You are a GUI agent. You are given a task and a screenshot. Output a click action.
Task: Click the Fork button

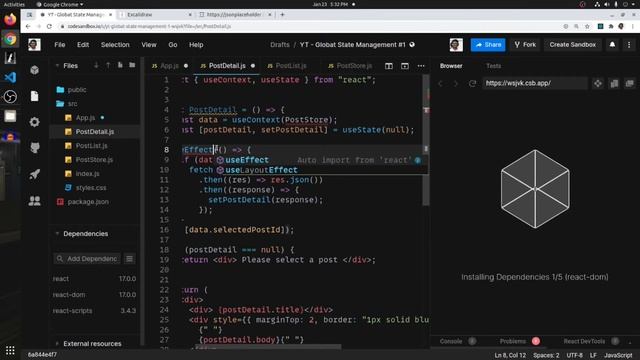[x=525, y=44]
